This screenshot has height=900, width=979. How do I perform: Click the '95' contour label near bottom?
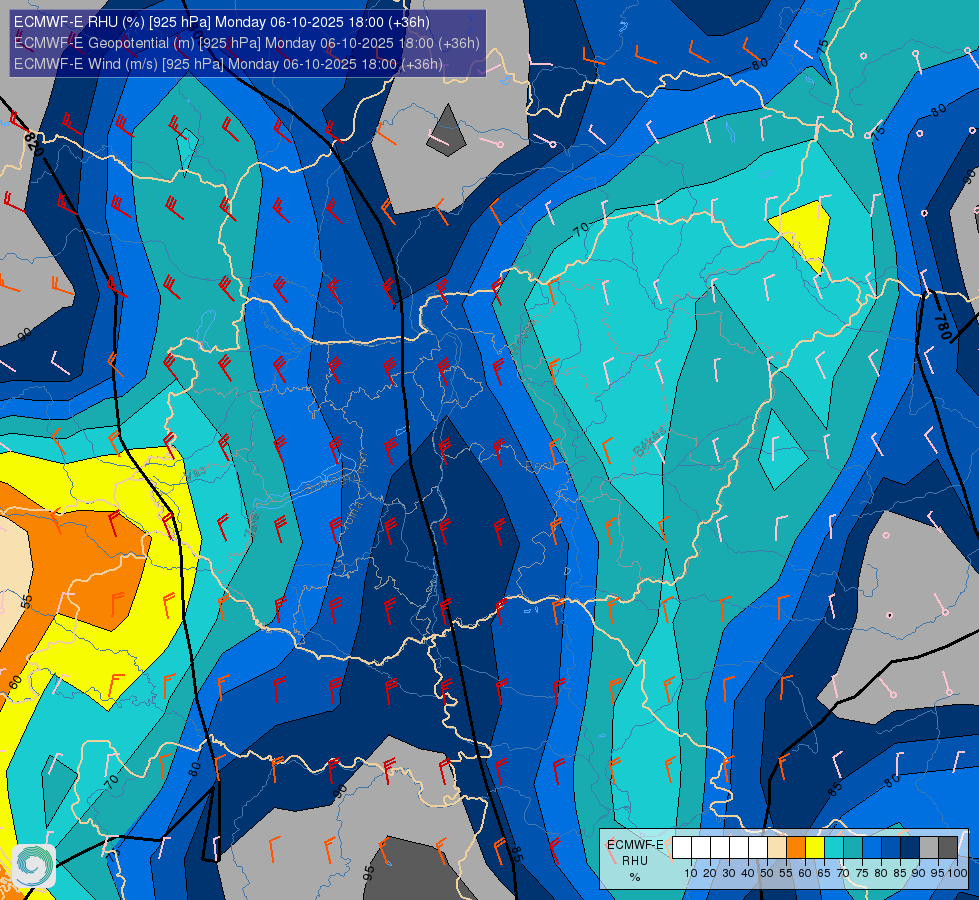coord(369,871)
